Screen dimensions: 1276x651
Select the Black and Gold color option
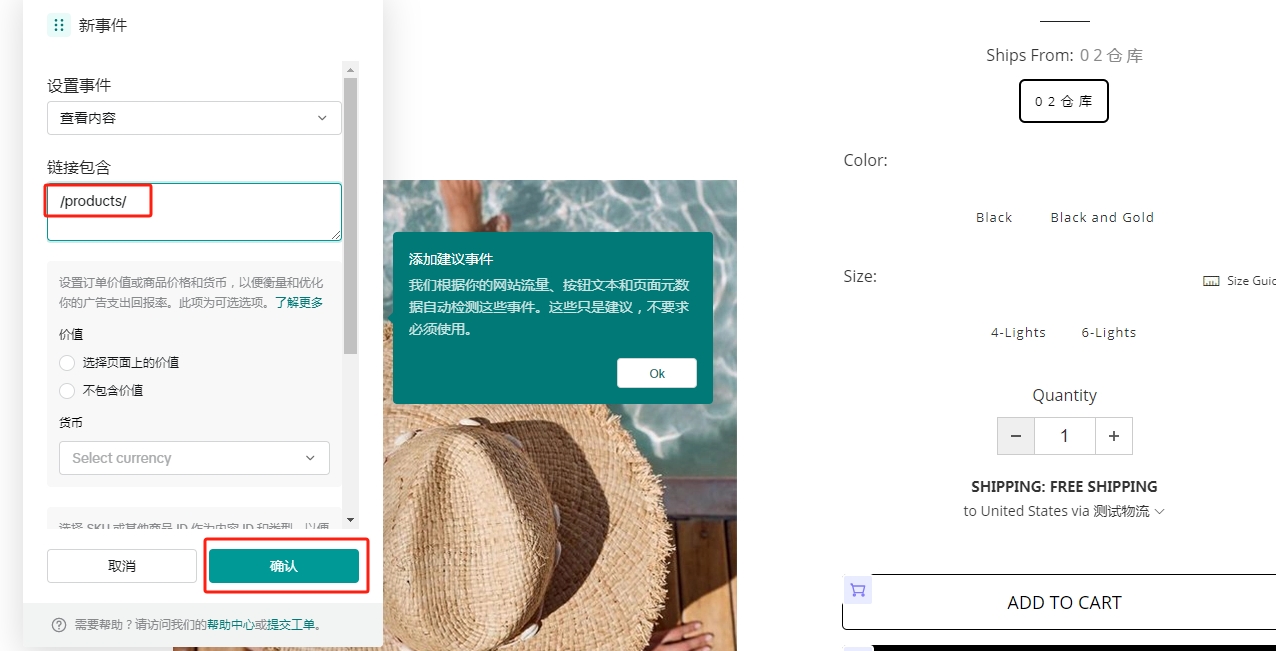[x=1102, y=217]
